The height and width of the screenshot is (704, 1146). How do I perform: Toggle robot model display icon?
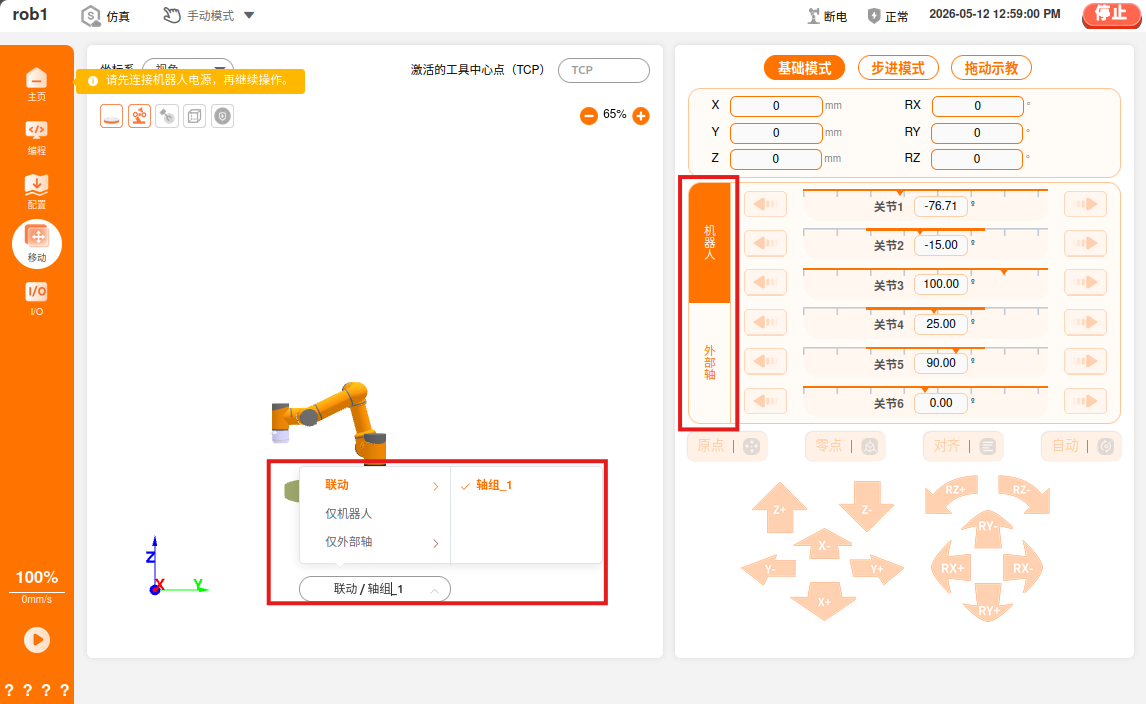140,116
